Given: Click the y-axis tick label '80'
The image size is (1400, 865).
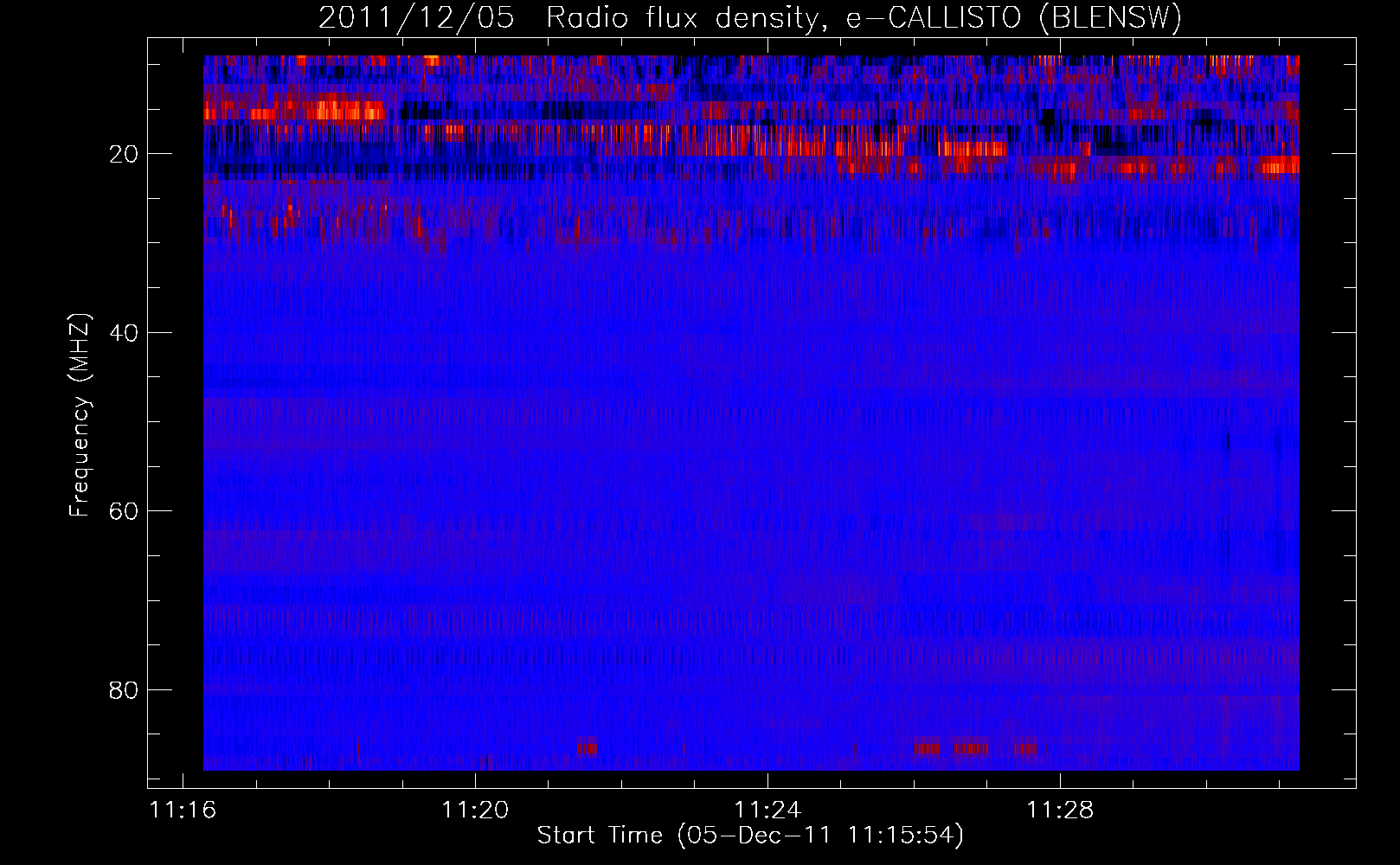Looking at the screenshot, I should coord(124,690).
